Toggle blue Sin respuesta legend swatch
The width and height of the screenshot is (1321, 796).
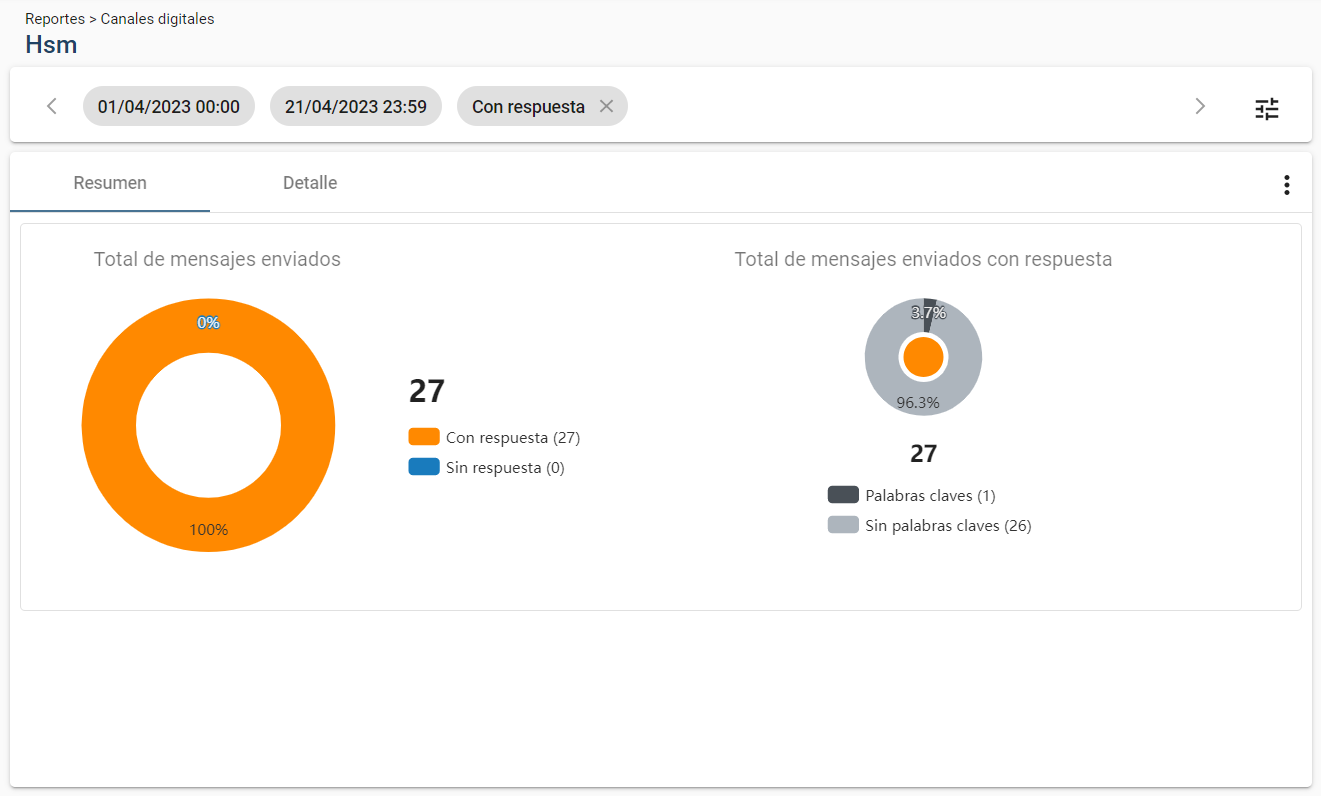424,467
